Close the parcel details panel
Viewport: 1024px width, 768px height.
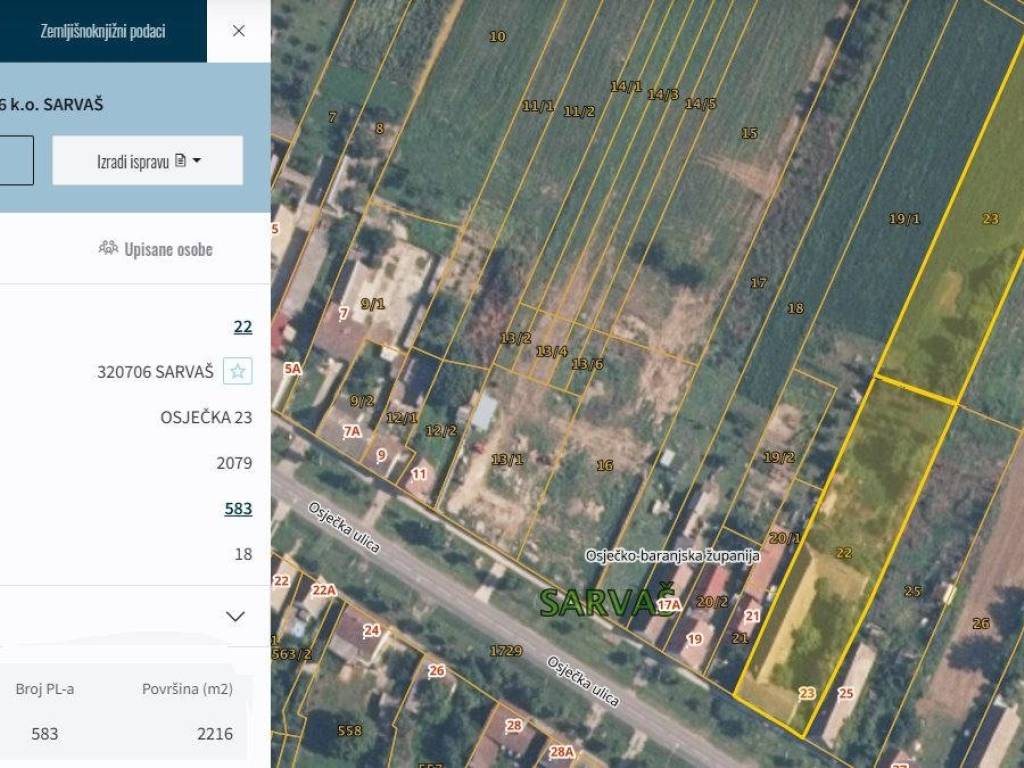point(238,31)
